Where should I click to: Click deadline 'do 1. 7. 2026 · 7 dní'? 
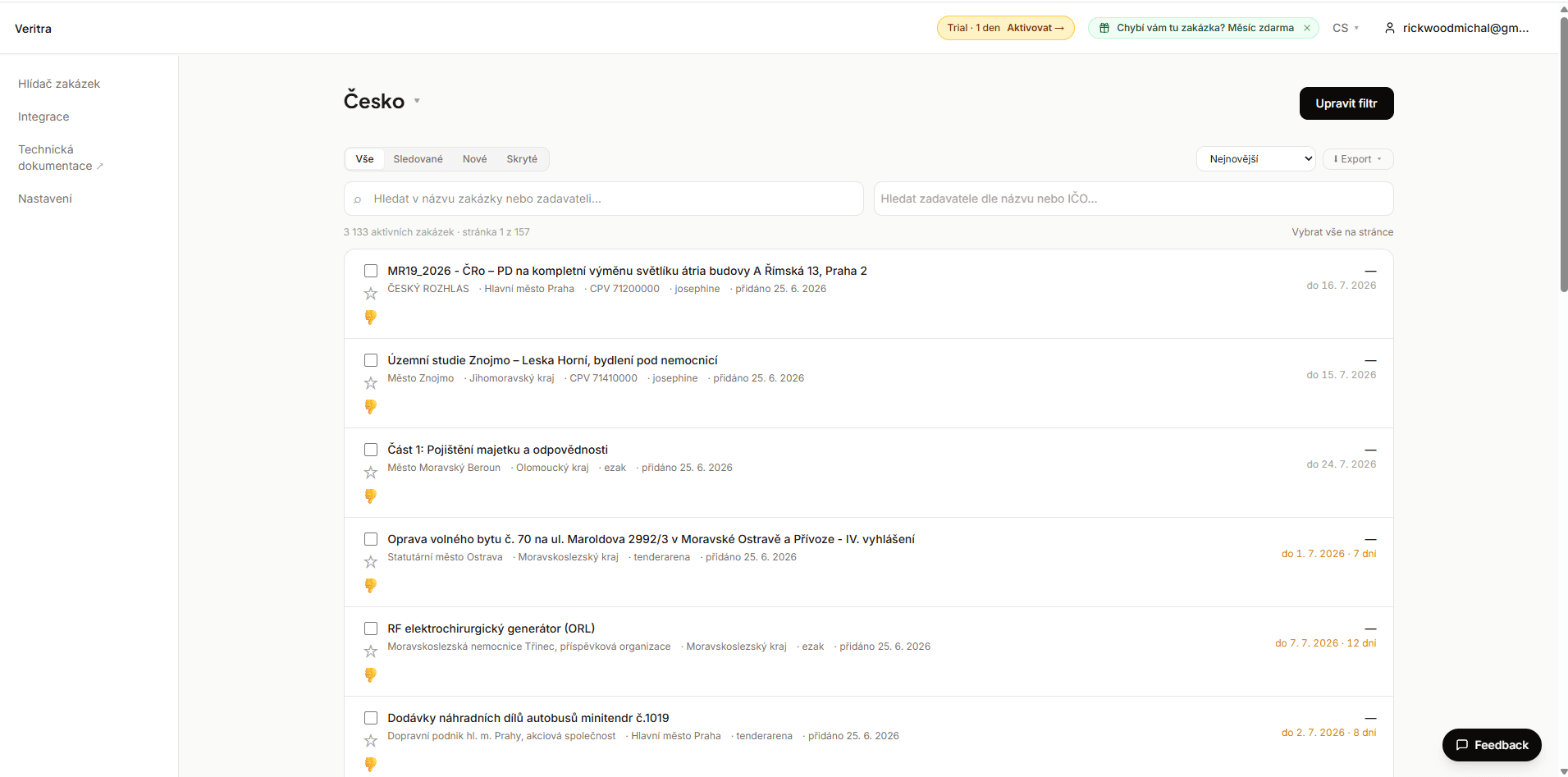click(x=1328, y=554)
